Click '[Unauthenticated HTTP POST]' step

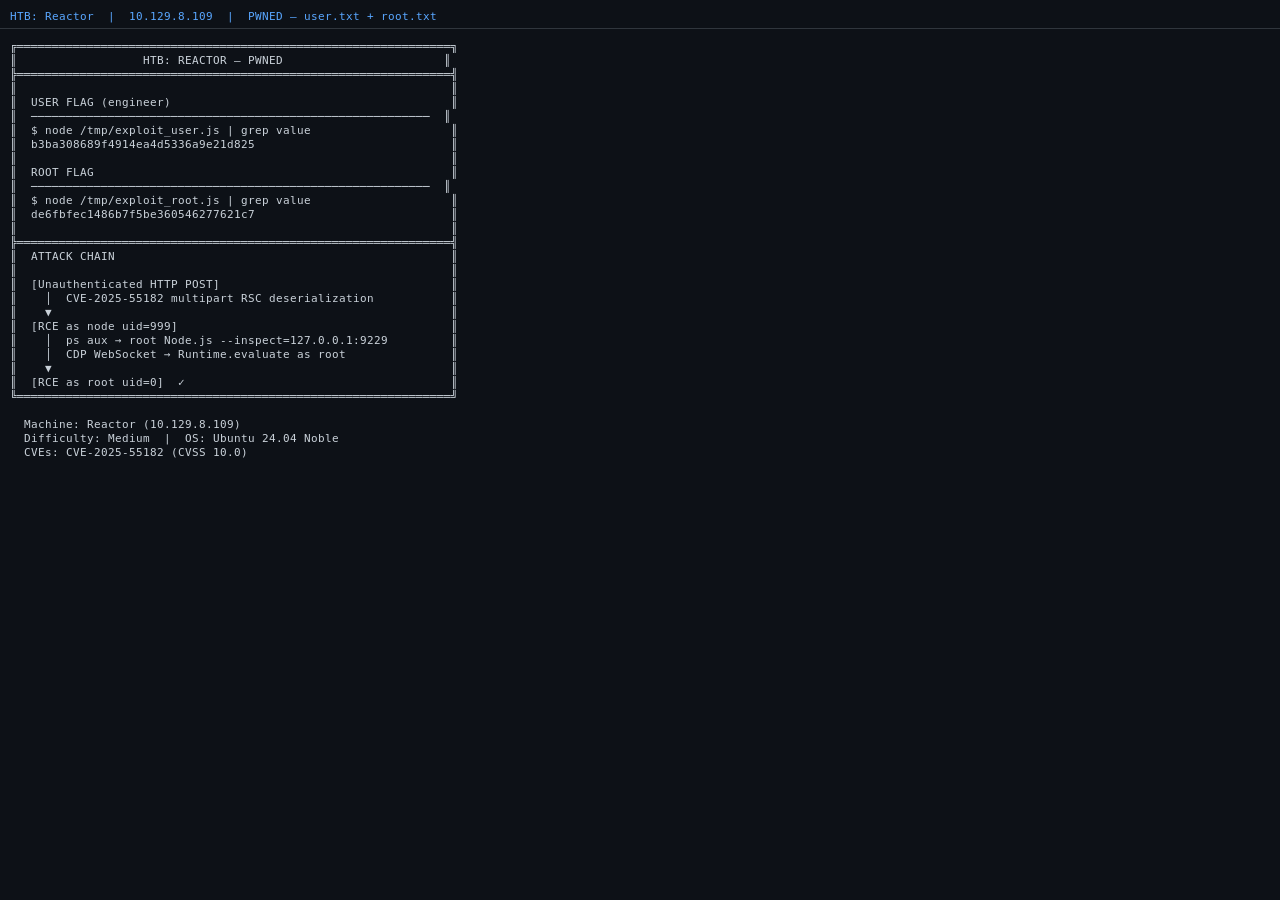click(125, 284)
